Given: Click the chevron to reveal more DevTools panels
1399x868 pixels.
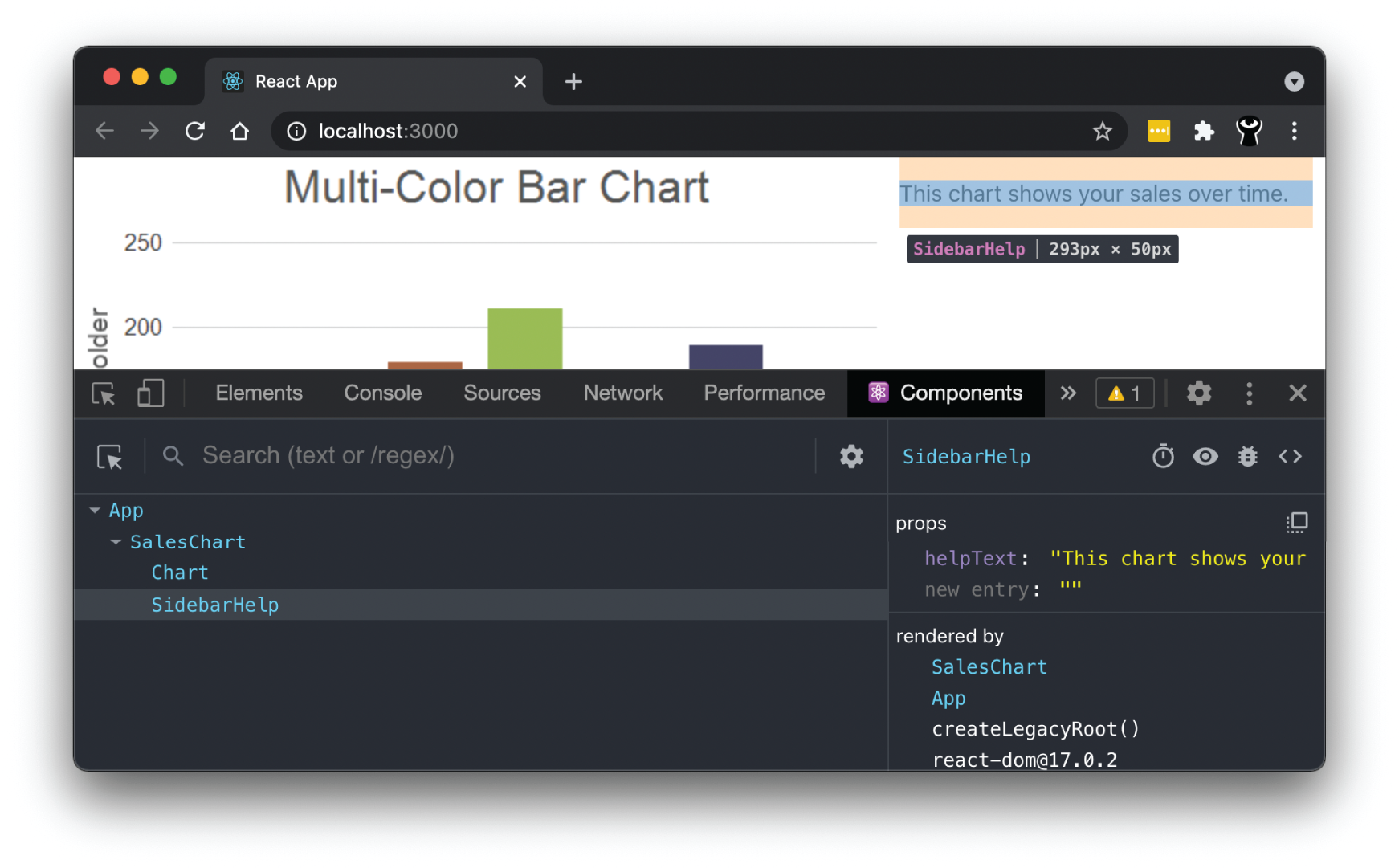Looking at the screenshot, I should click(1068, 393).
